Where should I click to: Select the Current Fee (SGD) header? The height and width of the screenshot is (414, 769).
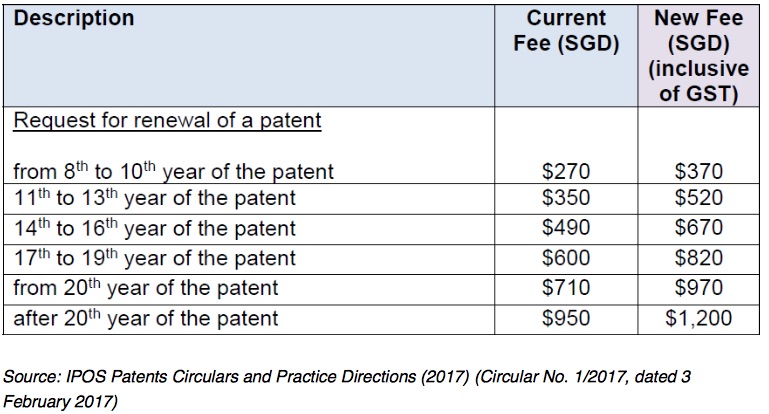pyautogui.click(x=566, y=32)
